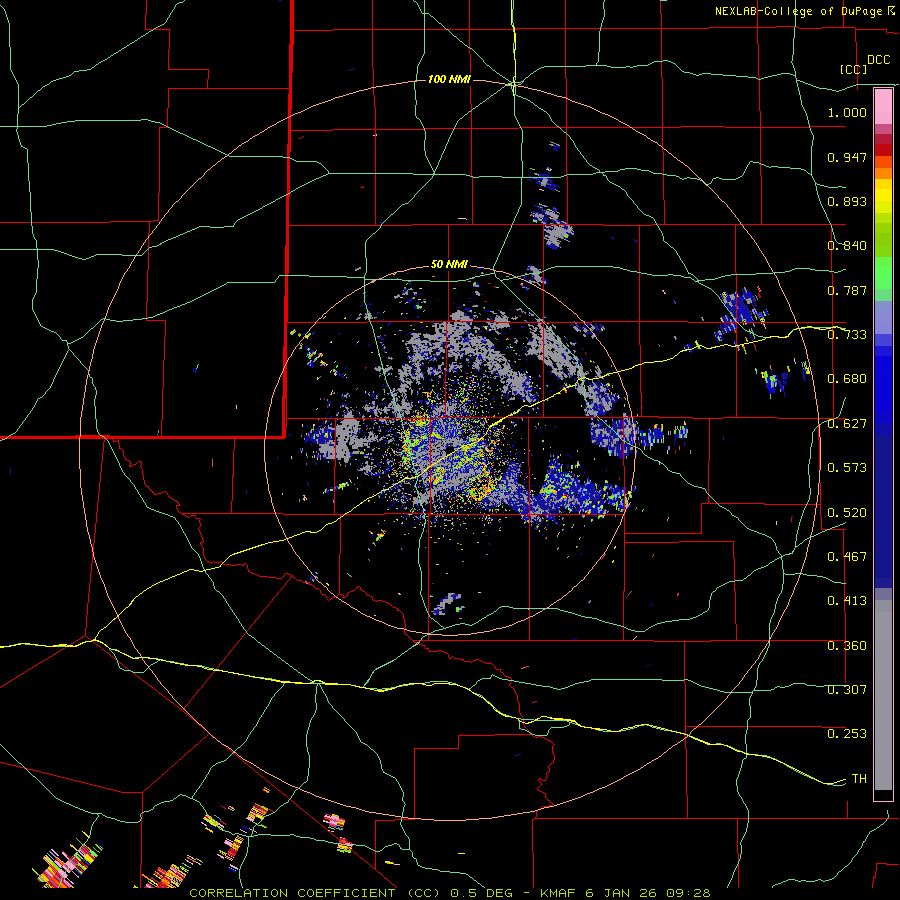
Task: Select the 0.840 legend value
Action: pyautogui.click(x=847, y=246)
